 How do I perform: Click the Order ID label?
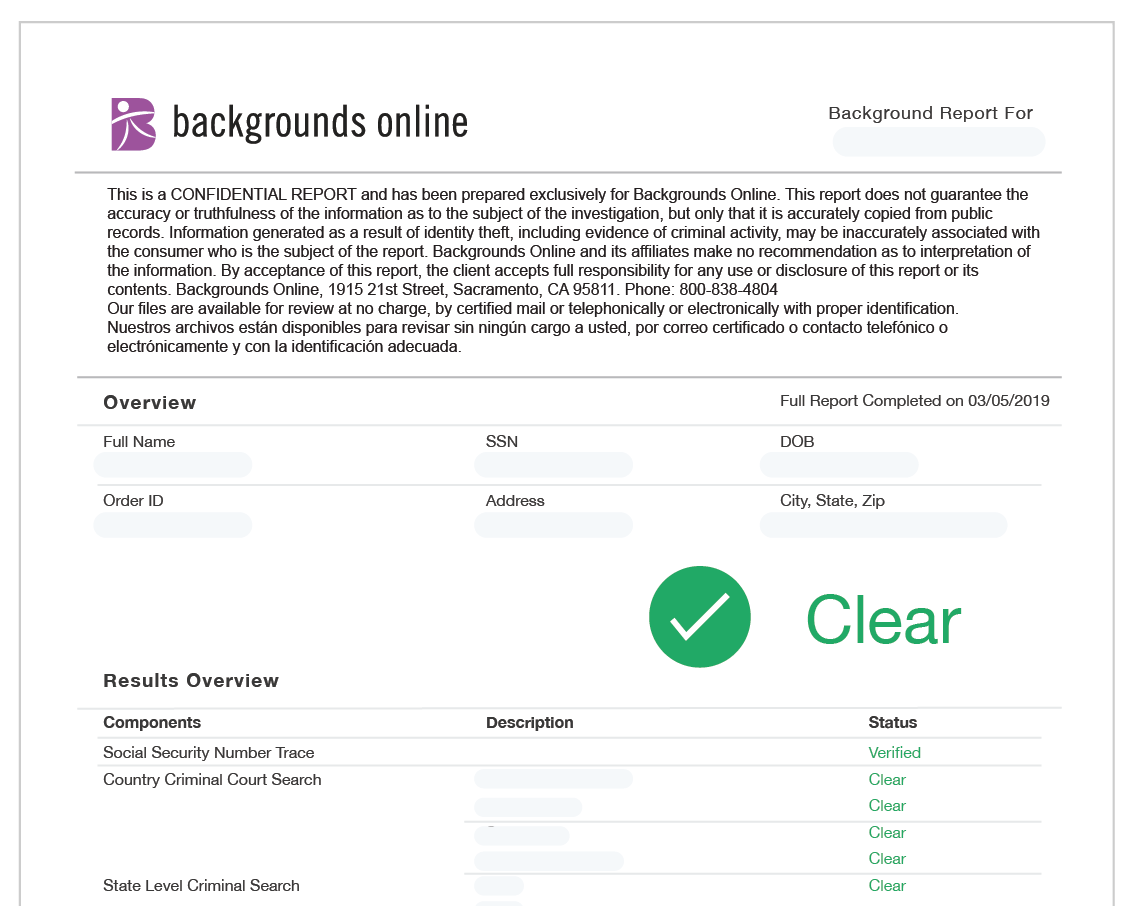click(x=133, y=500)
